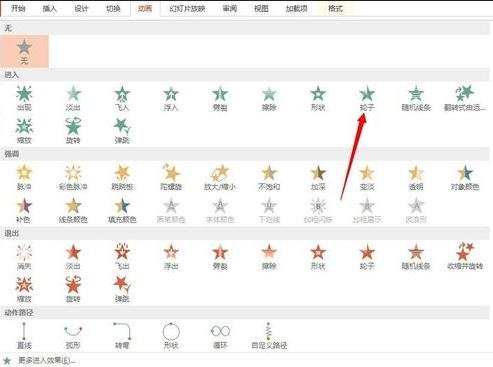The height and width of the screenshot is (367, 493).
Task: Apply the 随机线条 entrance effect
Action: point(416,98)
